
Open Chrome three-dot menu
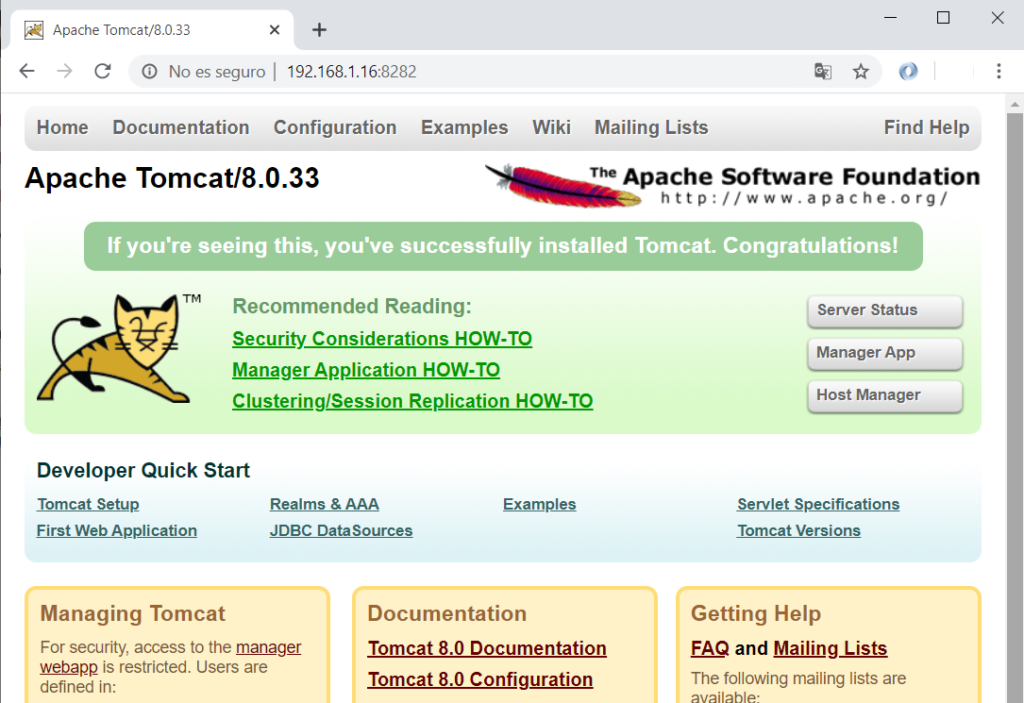999,71
